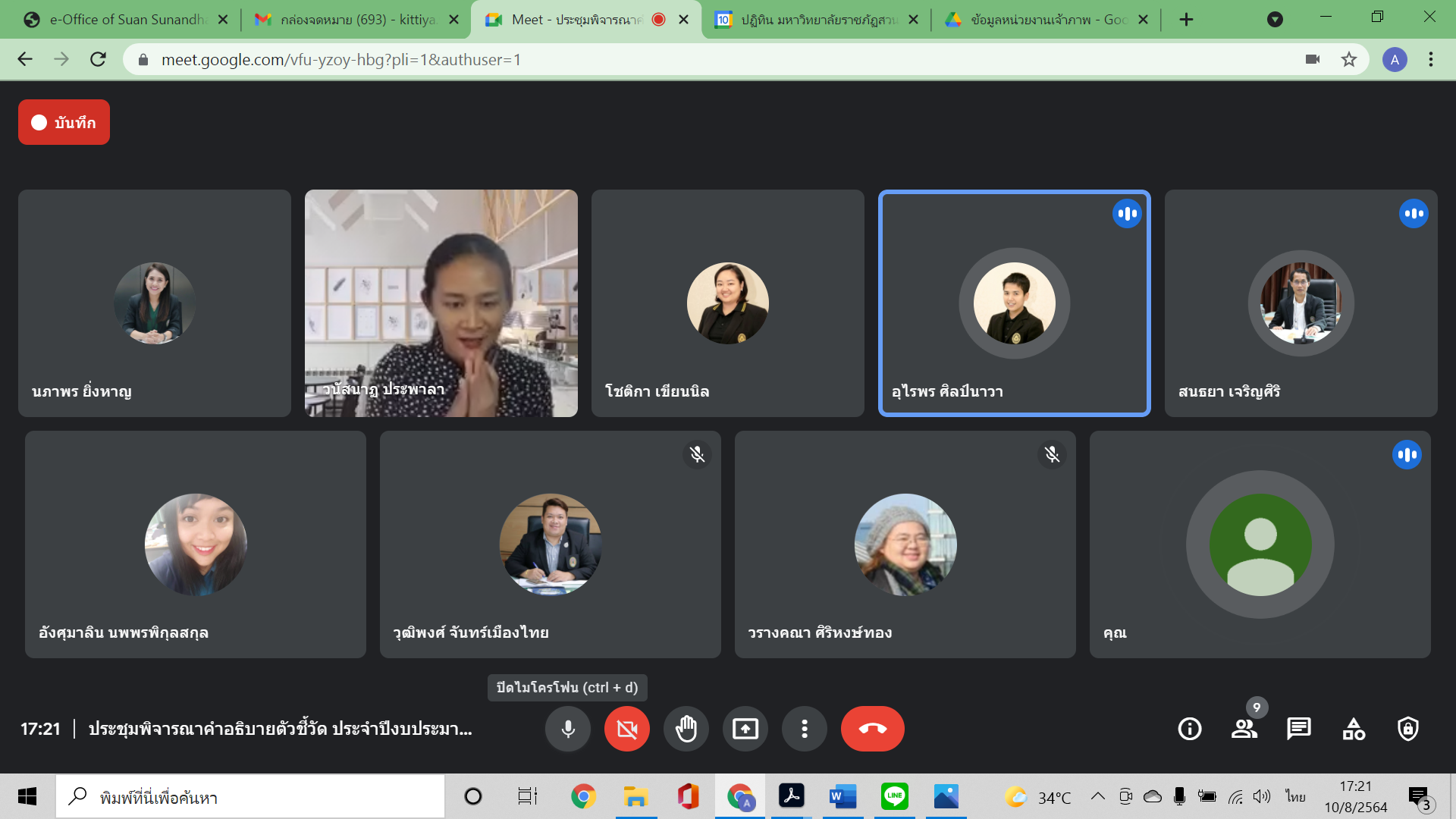Image resolution: width=1456 pixels, height=819 pixels.
Task: Show participants people panel
Action: [x=1244, y=729]
